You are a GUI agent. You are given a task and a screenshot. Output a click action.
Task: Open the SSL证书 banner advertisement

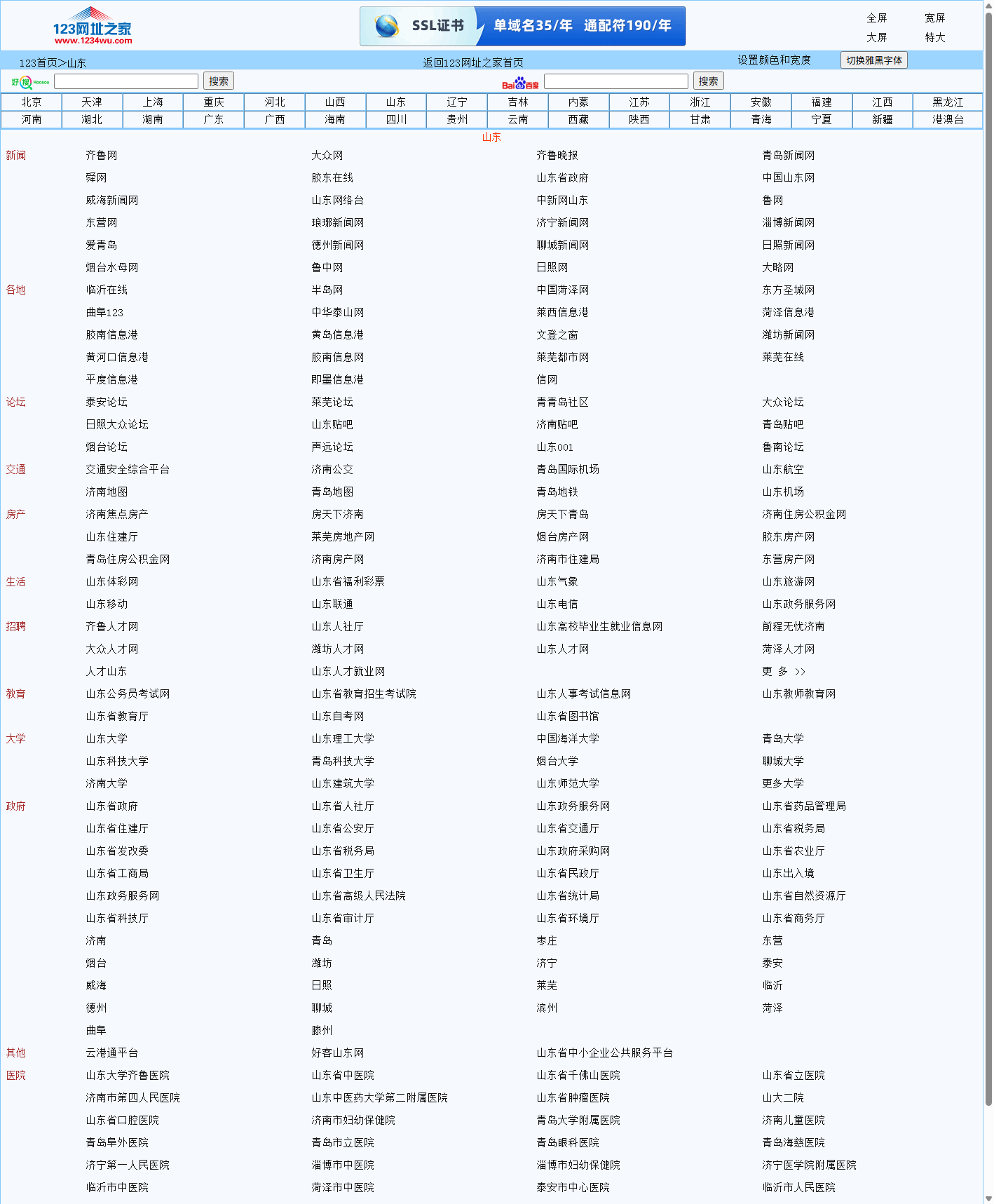pos(522,27)
